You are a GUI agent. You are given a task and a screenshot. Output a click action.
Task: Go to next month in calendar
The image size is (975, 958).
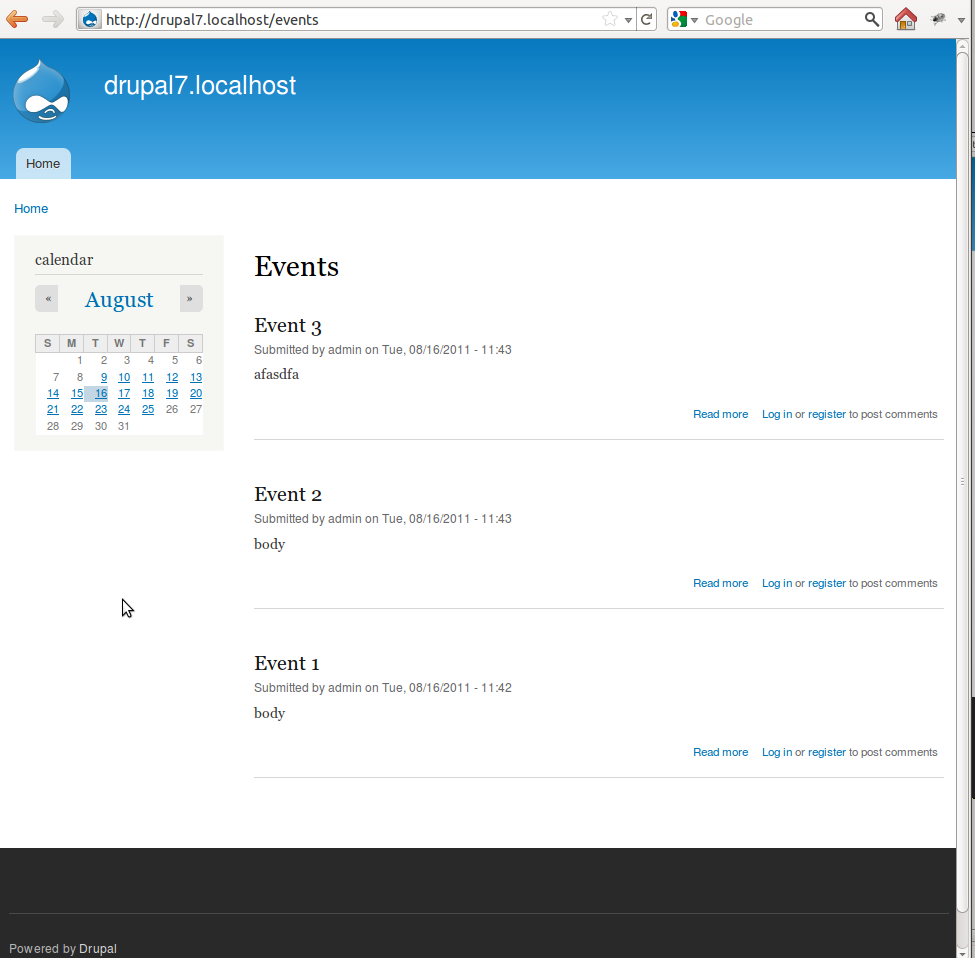coord(191,299)
